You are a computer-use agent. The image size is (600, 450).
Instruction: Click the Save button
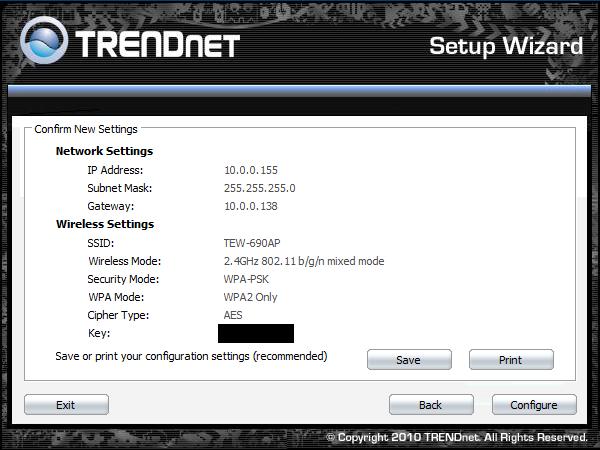tap(409, 360)
